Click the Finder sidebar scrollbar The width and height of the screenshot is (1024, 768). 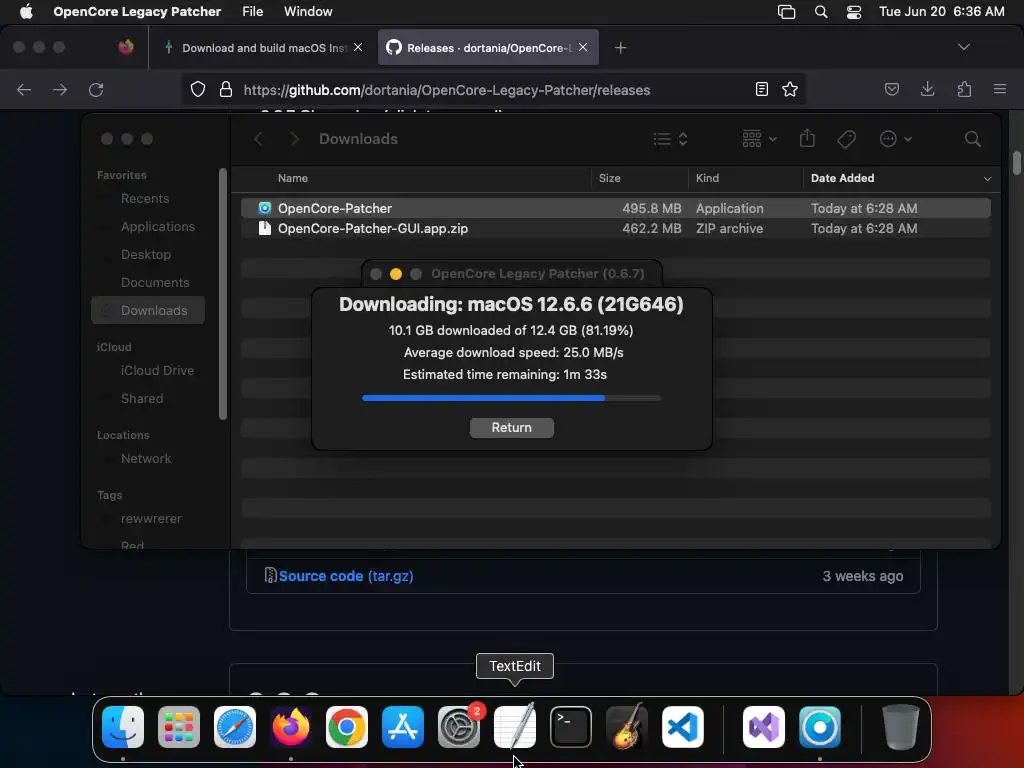223,294
